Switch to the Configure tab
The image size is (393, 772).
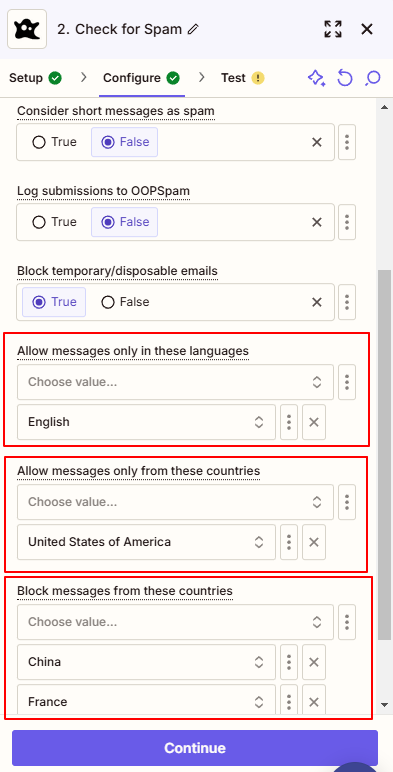(141, 78)
